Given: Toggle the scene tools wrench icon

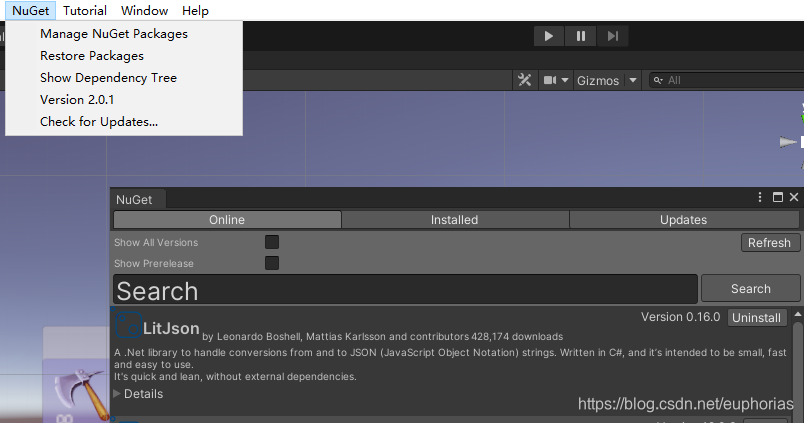Looking at the screenshot, I should [x=525, y=80].
